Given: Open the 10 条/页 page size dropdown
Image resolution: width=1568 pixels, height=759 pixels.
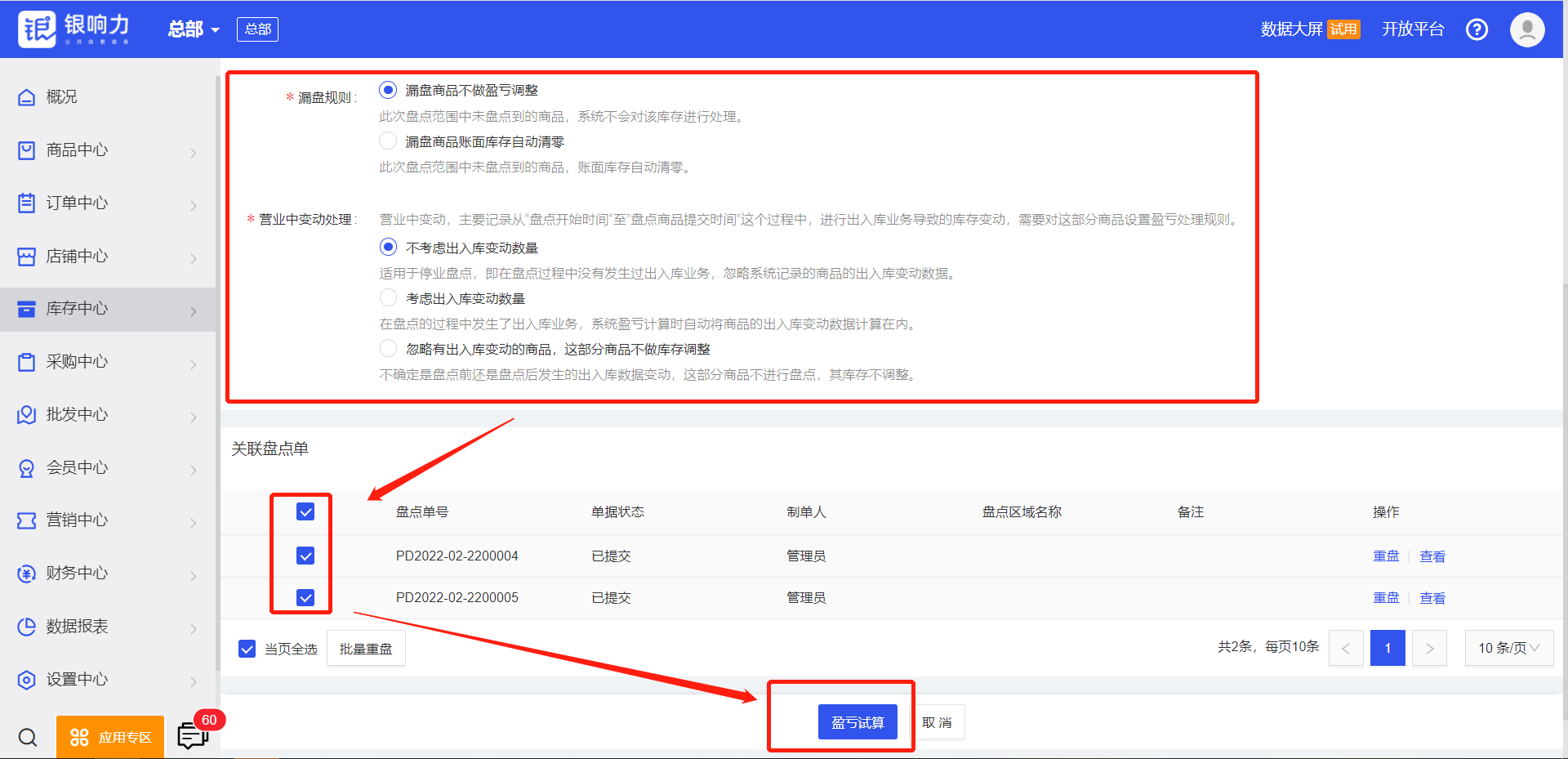Looking at the screenshot, I should tap(1508, 648).
